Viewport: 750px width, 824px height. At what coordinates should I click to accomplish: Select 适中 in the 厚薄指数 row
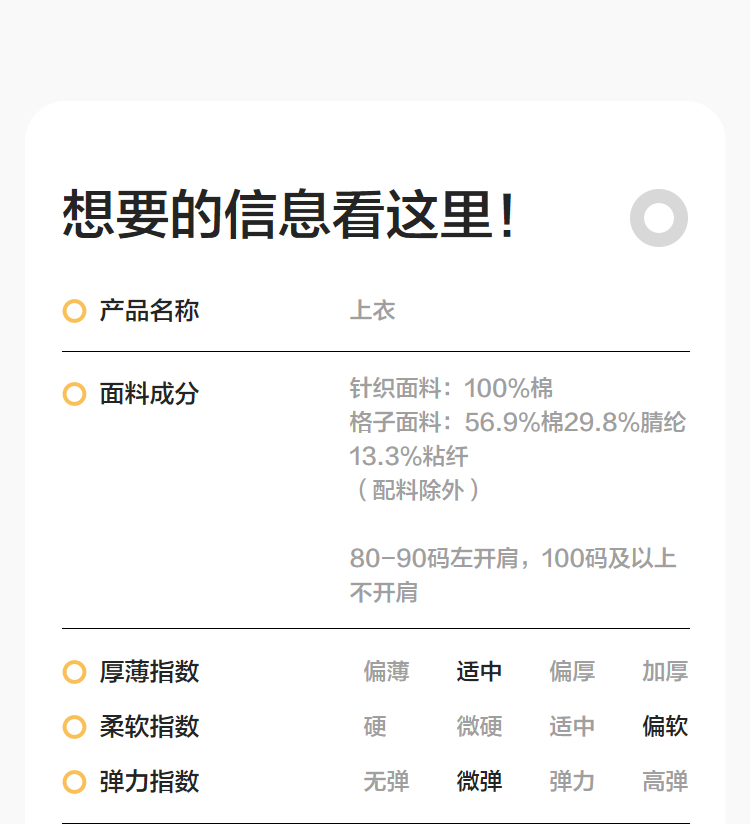(479, 672)
